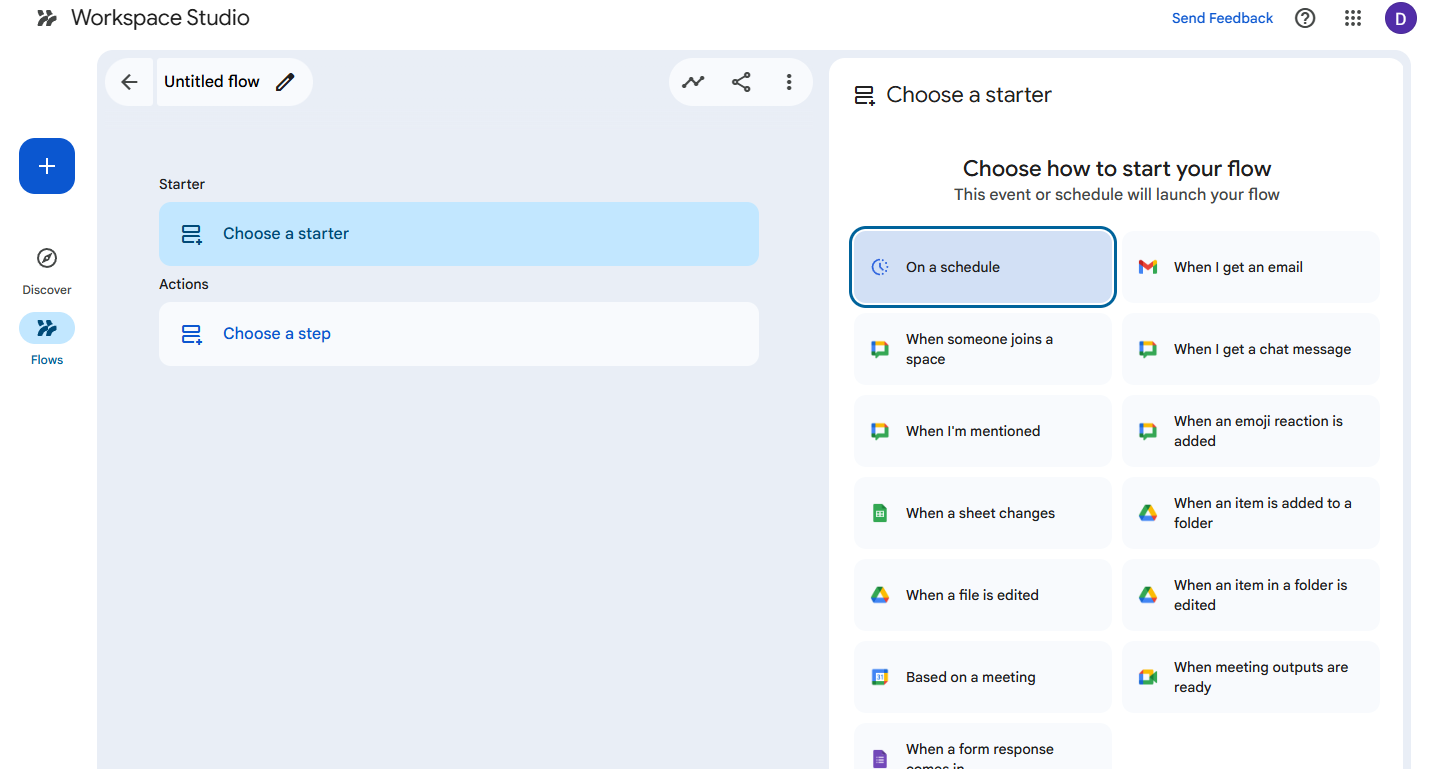
Task: Pick When an emoji reaction is added
Action: 1250,431
